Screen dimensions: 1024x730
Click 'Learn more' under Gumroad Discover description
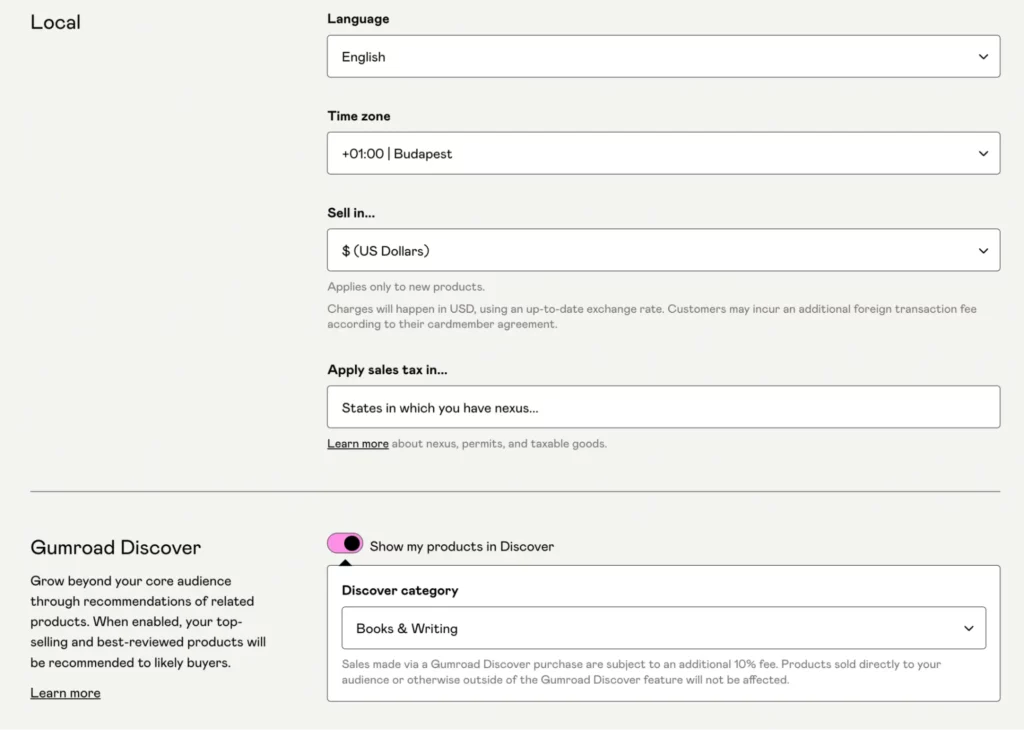coord(65,692)
